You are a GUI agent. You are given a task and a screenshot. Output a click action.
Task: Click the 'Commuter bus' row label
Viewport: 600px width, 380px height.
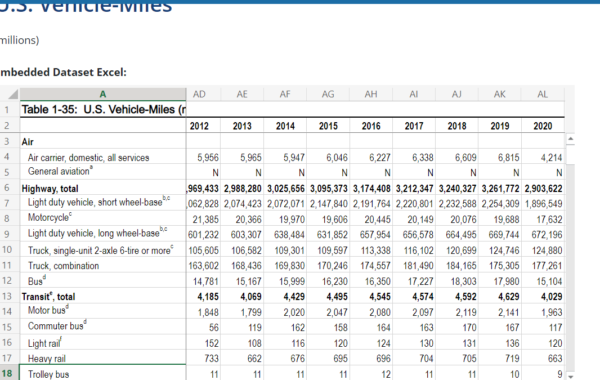(57, 326)
